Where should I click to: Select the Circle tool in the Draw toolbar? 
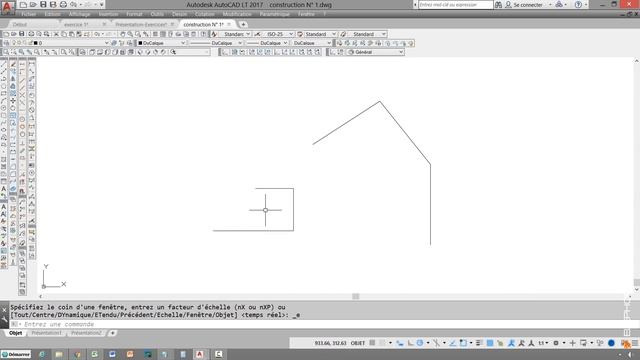(4, 108)
